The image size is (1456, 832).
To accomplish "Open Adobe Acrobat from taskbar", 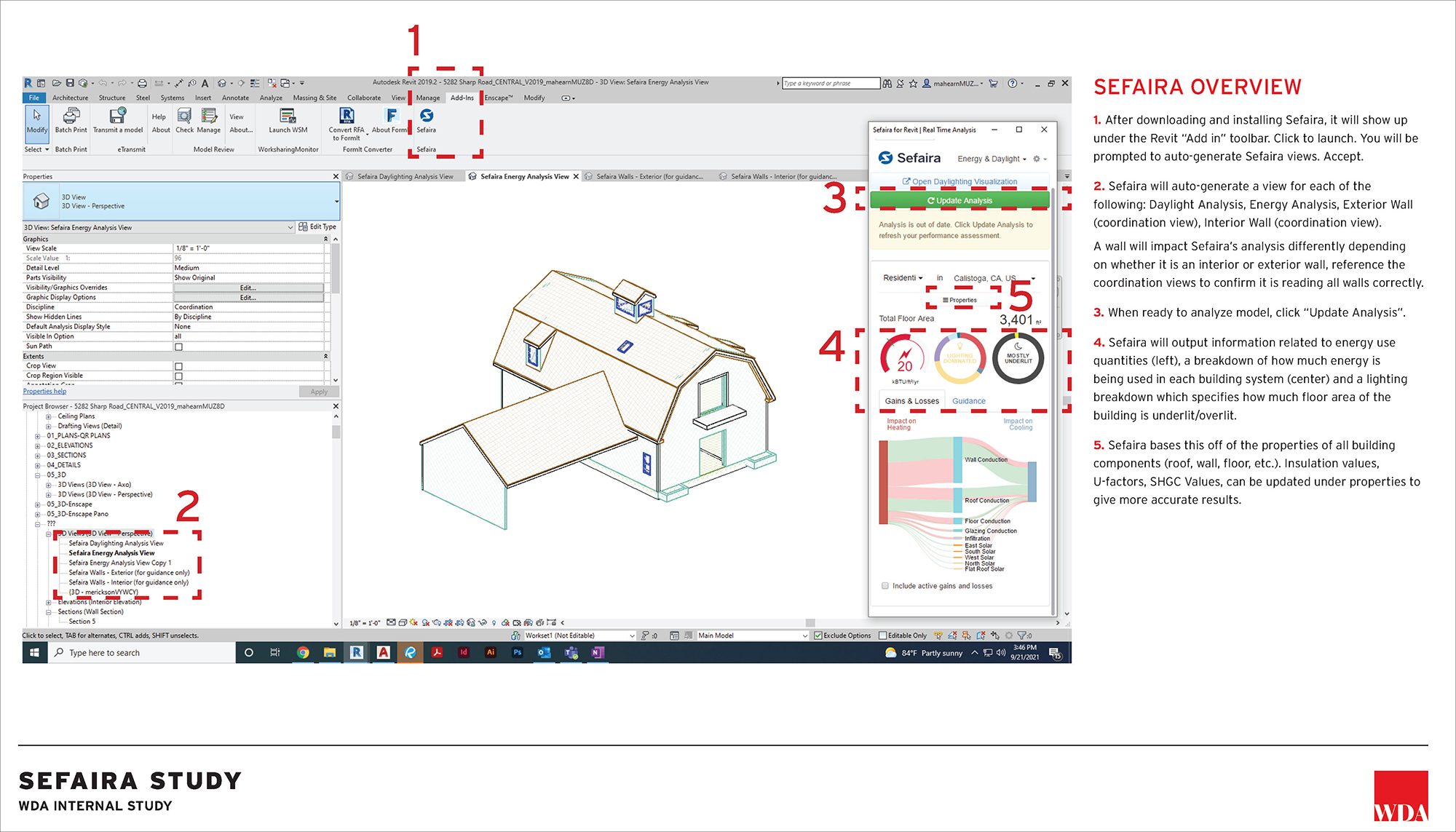I will click(x=437, y=652).
